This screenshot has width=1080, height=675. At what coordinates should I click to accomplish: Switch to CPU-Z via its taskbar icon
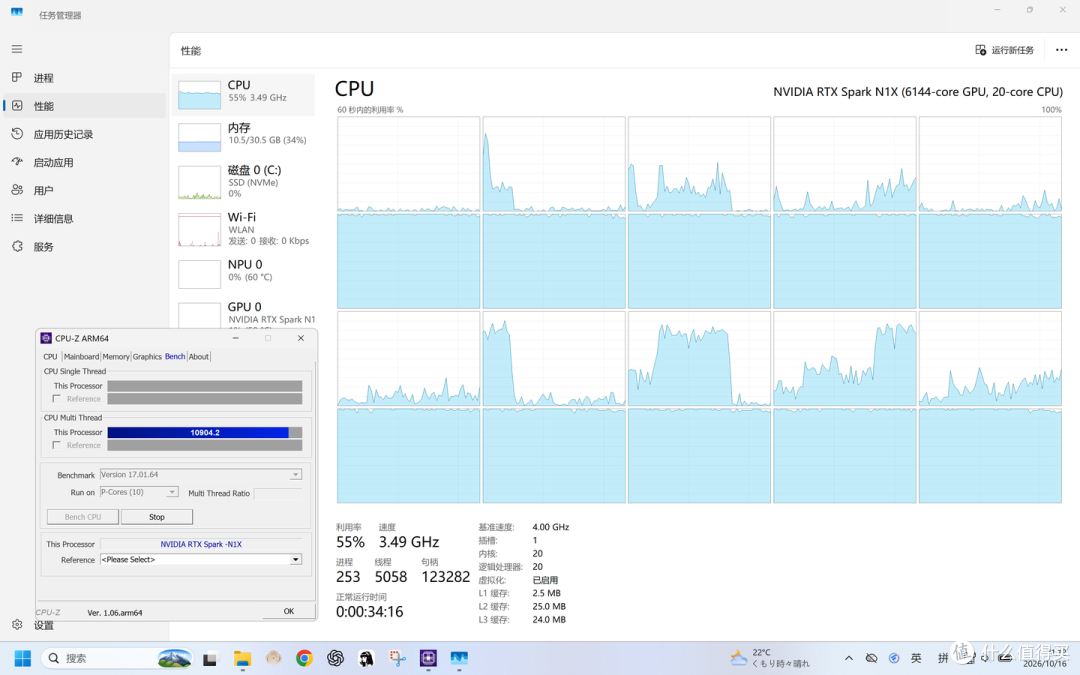pos(428,659)
